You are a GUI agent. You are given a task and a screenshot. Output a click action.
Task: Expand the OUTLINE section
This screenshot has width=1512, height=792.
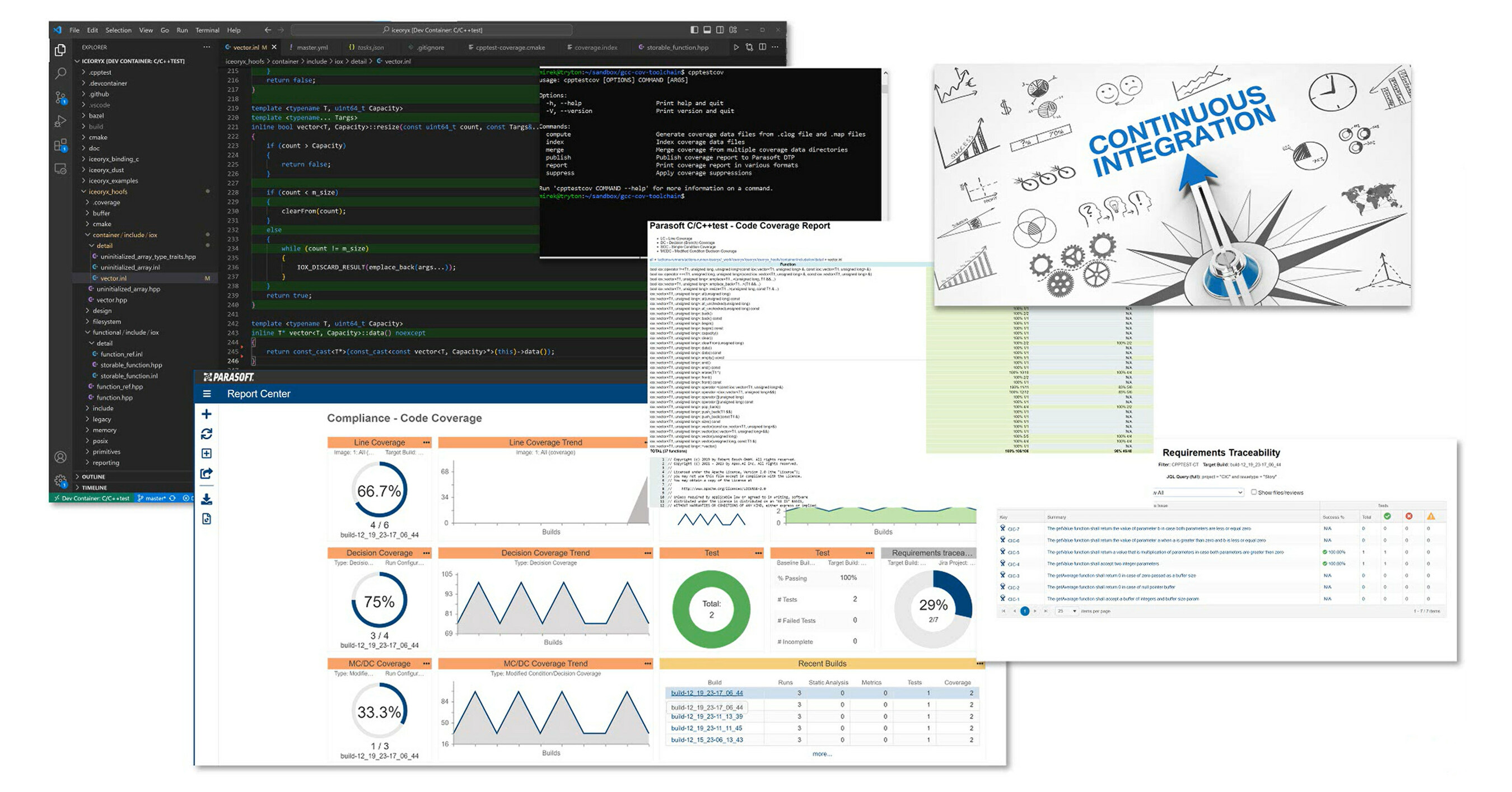coord(94,477)
